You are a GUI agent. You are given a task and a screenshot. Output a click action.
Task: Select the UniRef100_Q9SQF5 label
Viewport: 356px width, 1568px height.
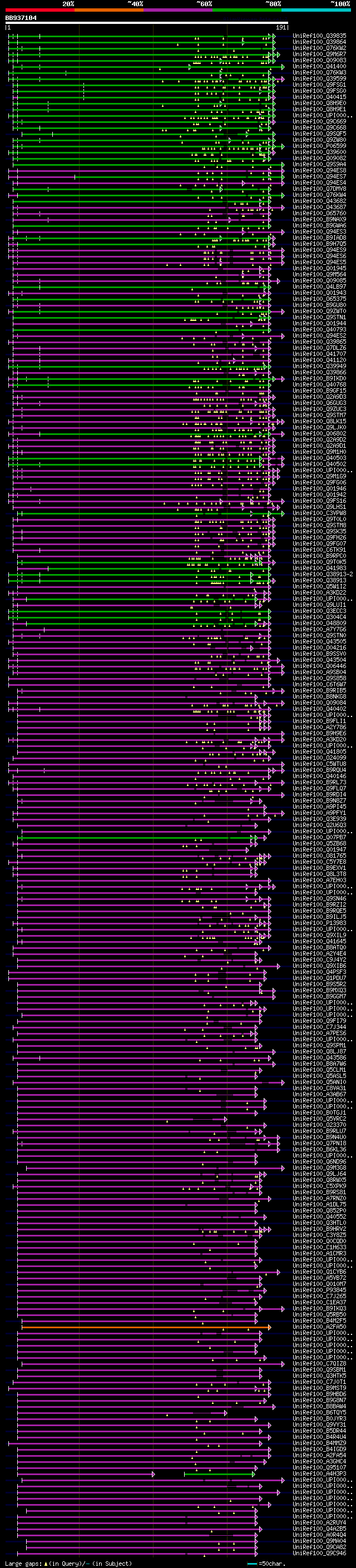tap(319, 134)
